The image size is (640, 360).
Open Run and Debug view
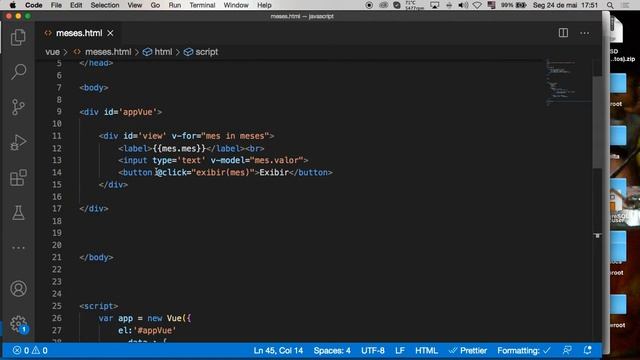[x=18, y=142]
